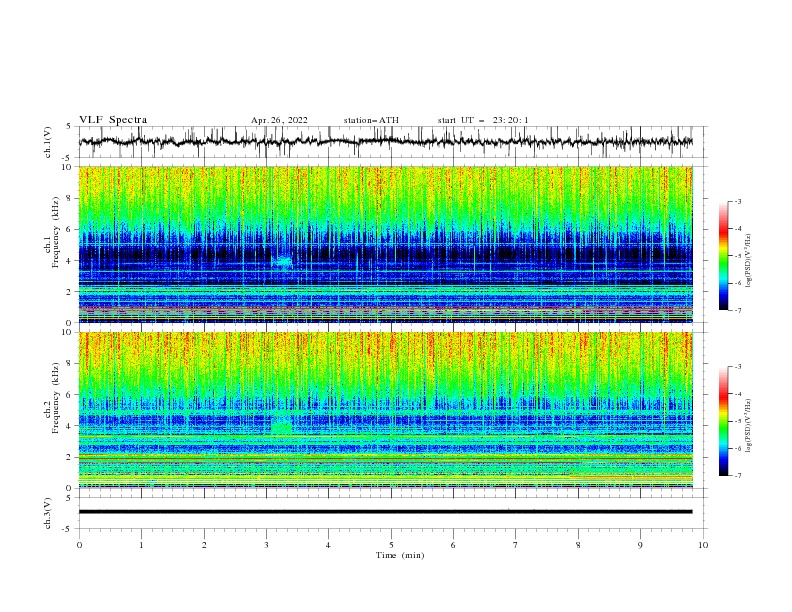792x612 pixels.
Task: Click inside the ch.1 spectrogram panel
Action: click(385, 244)
